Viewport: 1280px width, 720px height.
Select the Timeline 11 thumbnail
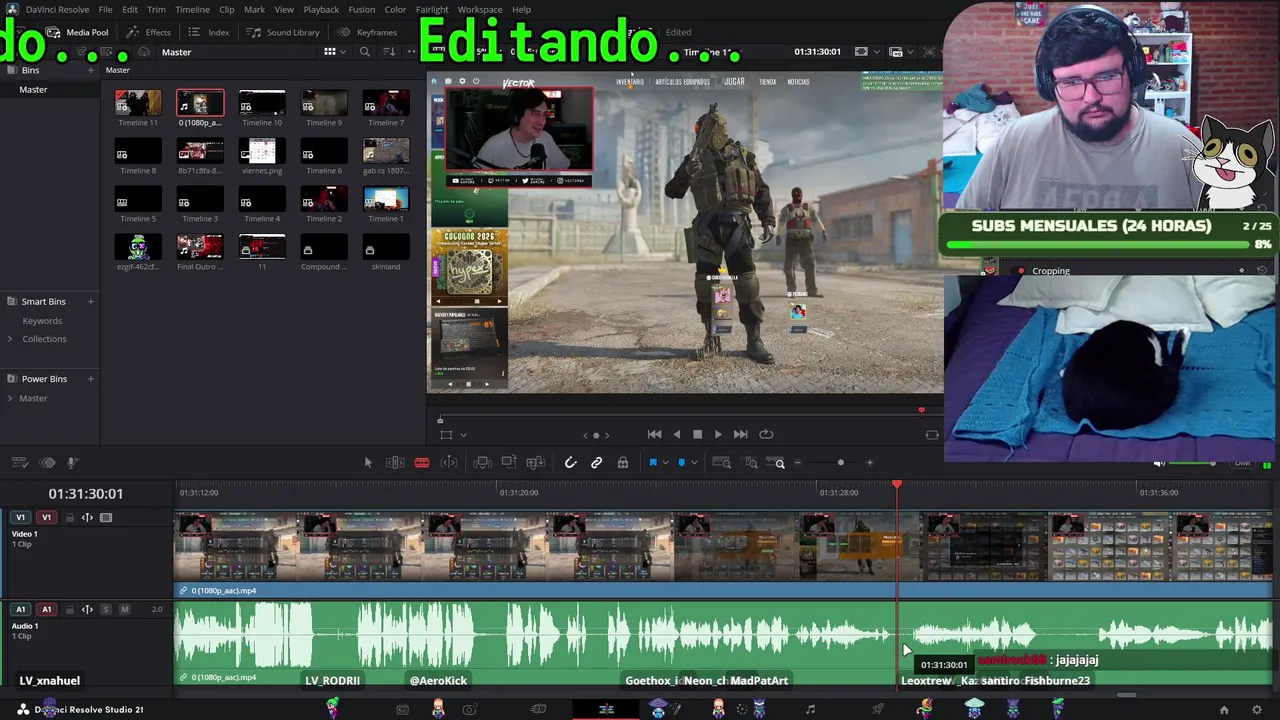click(138, 103)
